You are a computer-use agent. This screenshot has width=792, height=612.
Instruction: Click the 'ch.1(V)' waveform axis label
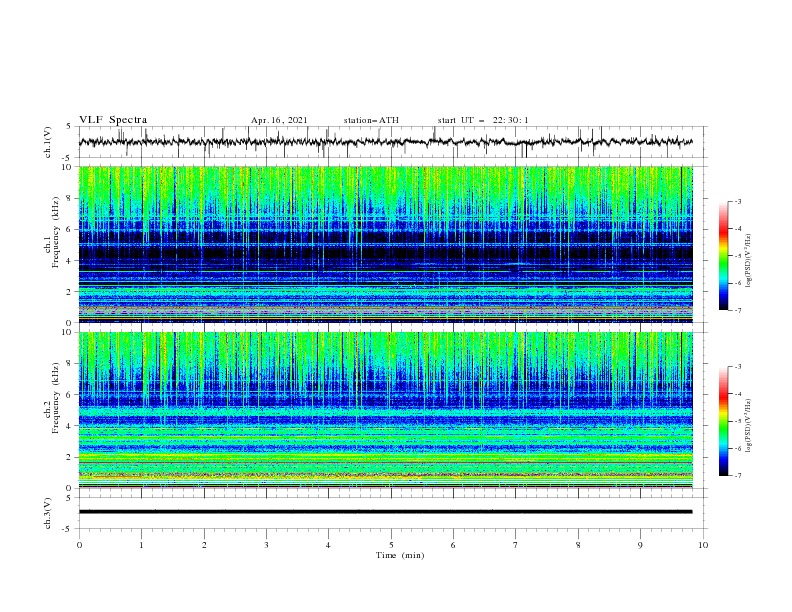48,142
